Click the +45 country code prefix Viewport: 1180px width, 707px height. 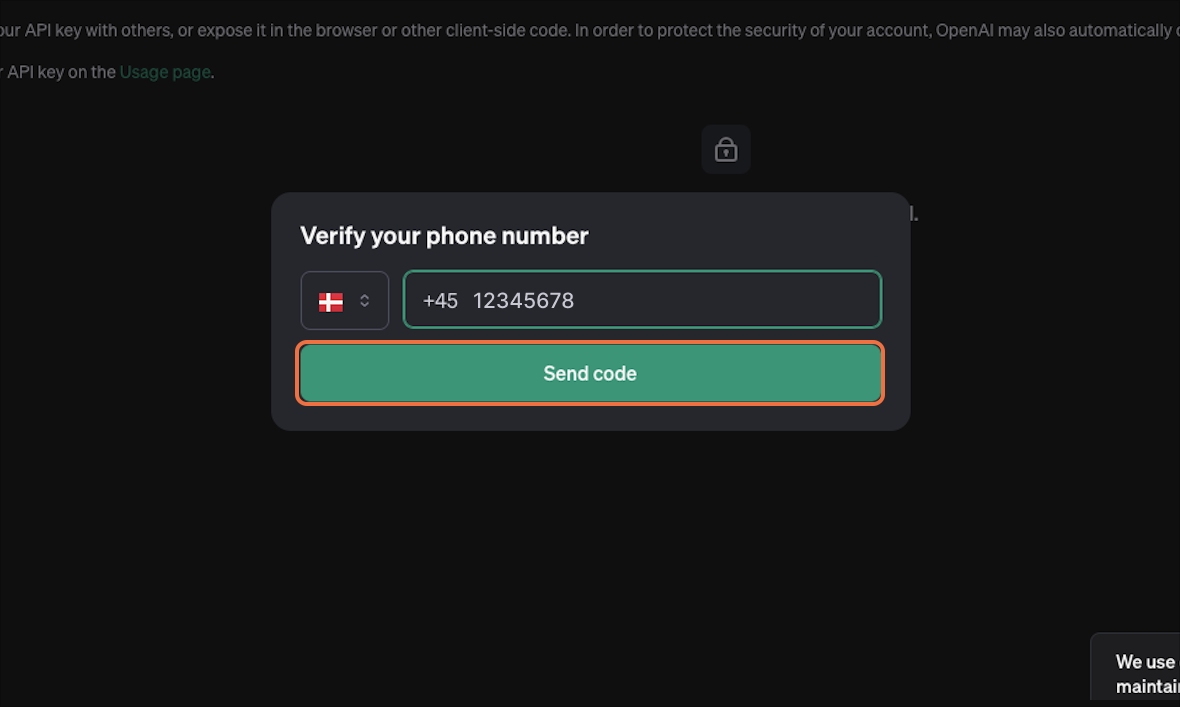point(440,301)
